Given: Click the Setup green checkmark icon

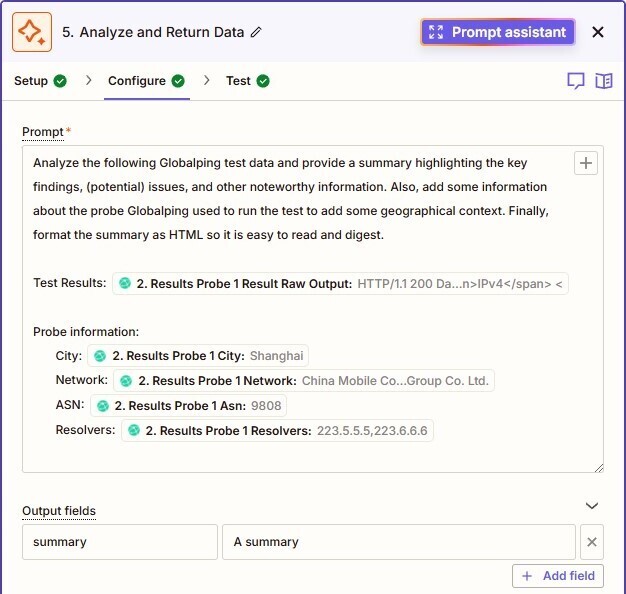Looking at the screenshot, I should pyautogui.click(x=60, y=81).
